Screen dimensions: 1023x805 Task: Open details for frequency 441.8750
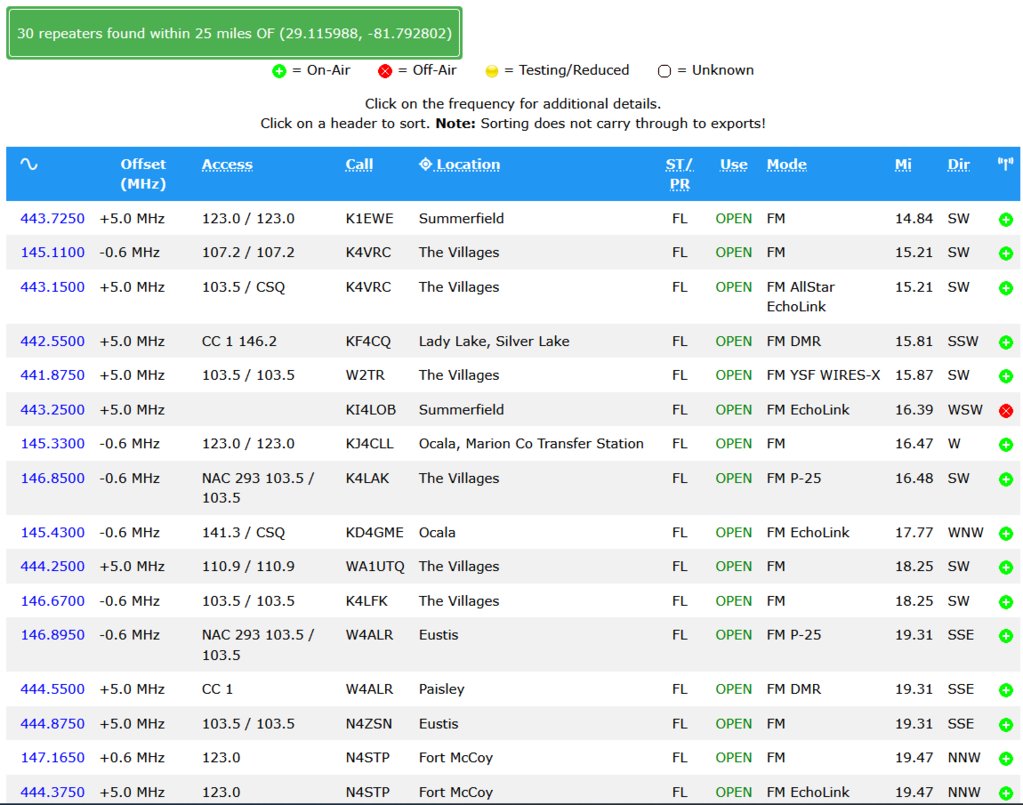tap(52, 375)
